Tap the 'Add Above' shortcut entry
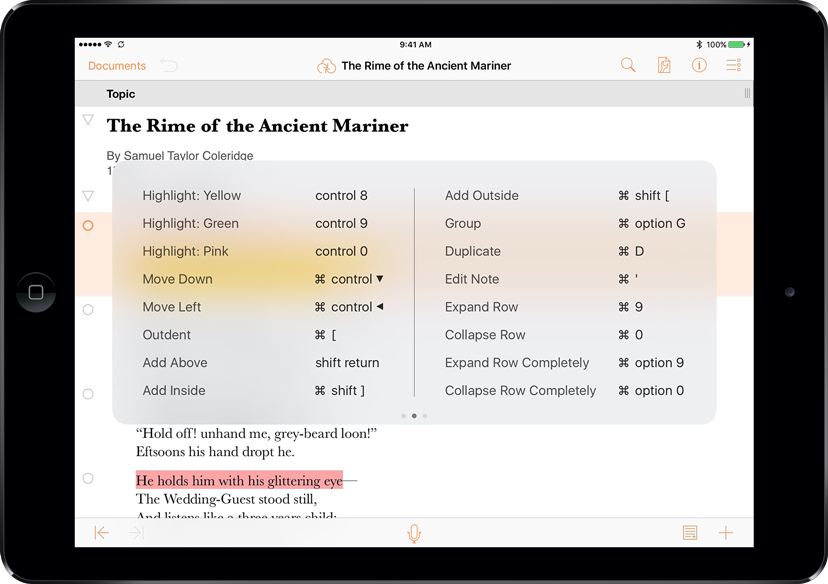This screenshot has width=828, height=584. 175,363
